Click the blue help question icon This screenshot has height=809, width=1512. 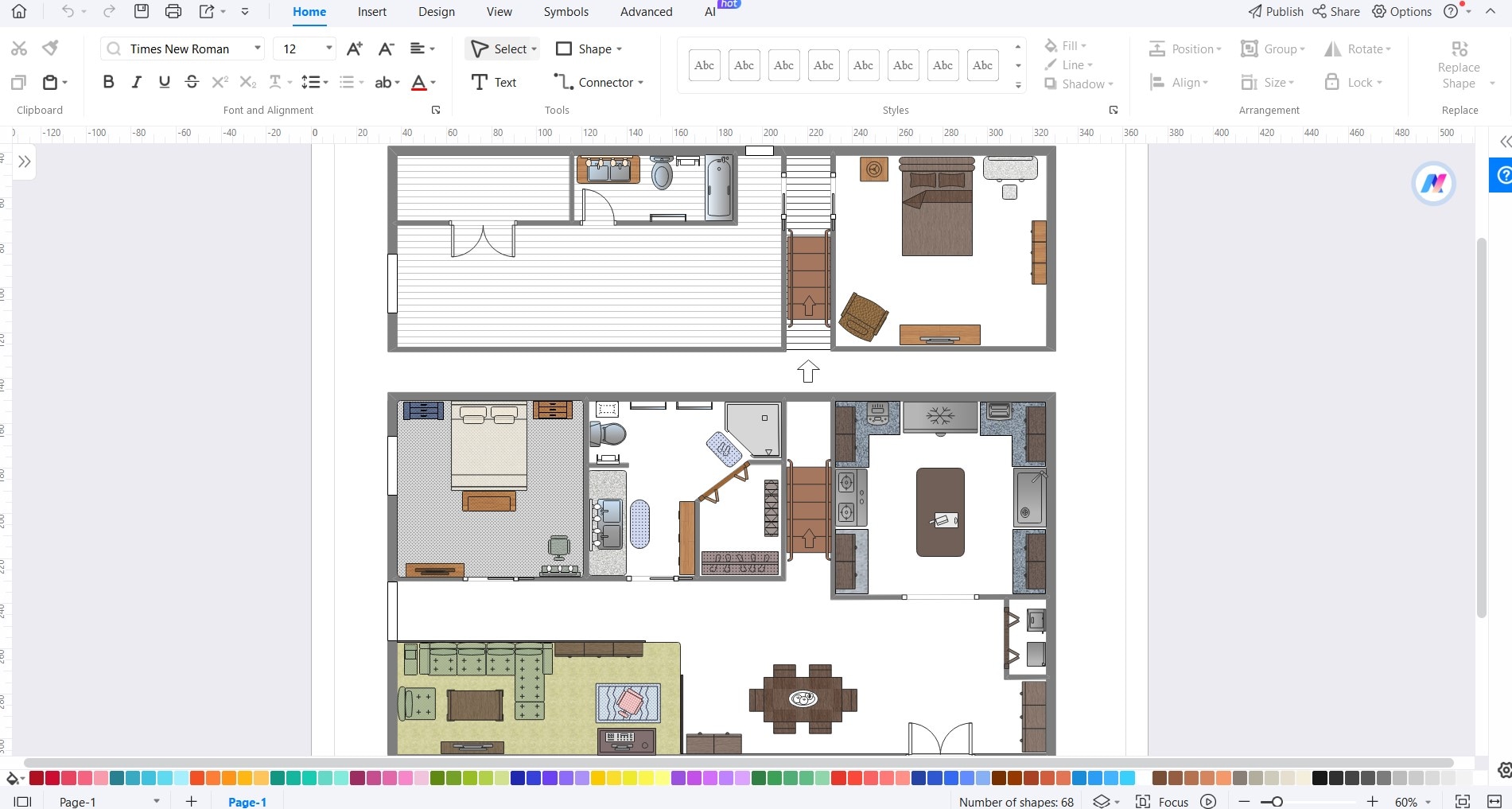[x=1502, y=175]
